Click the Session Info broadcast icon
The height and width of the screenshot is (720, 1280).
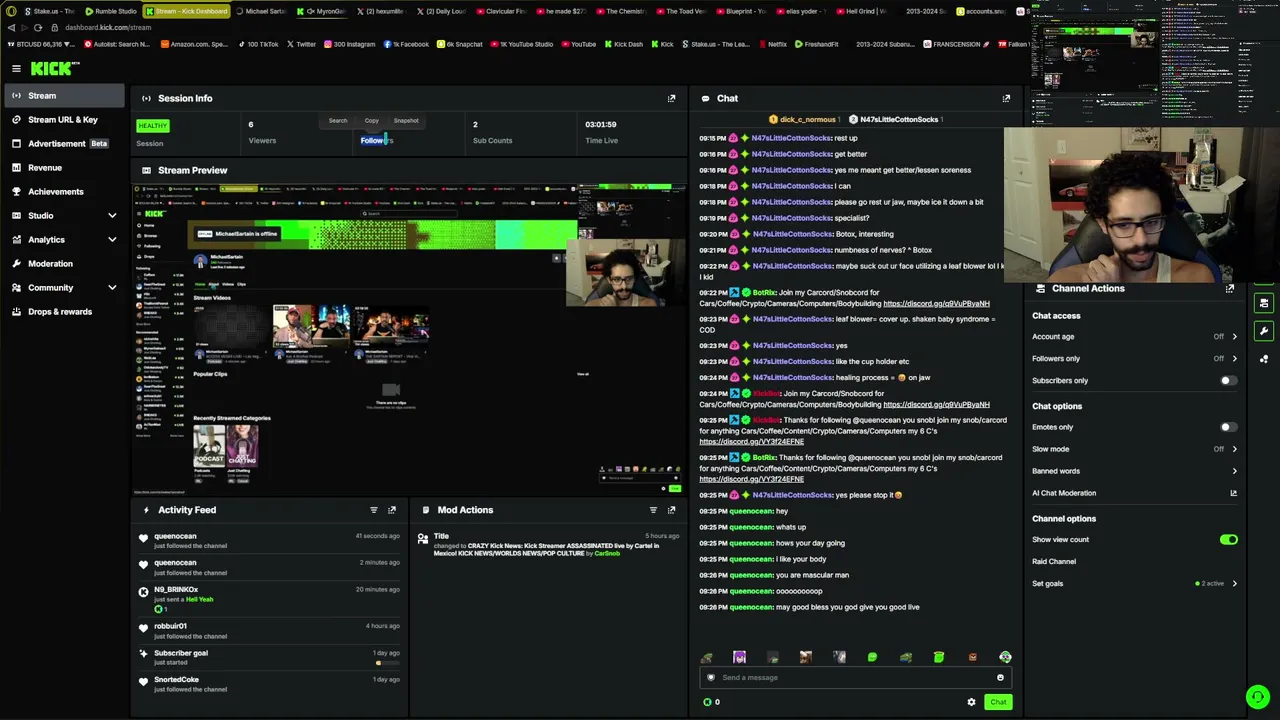[x=146, y=98]
